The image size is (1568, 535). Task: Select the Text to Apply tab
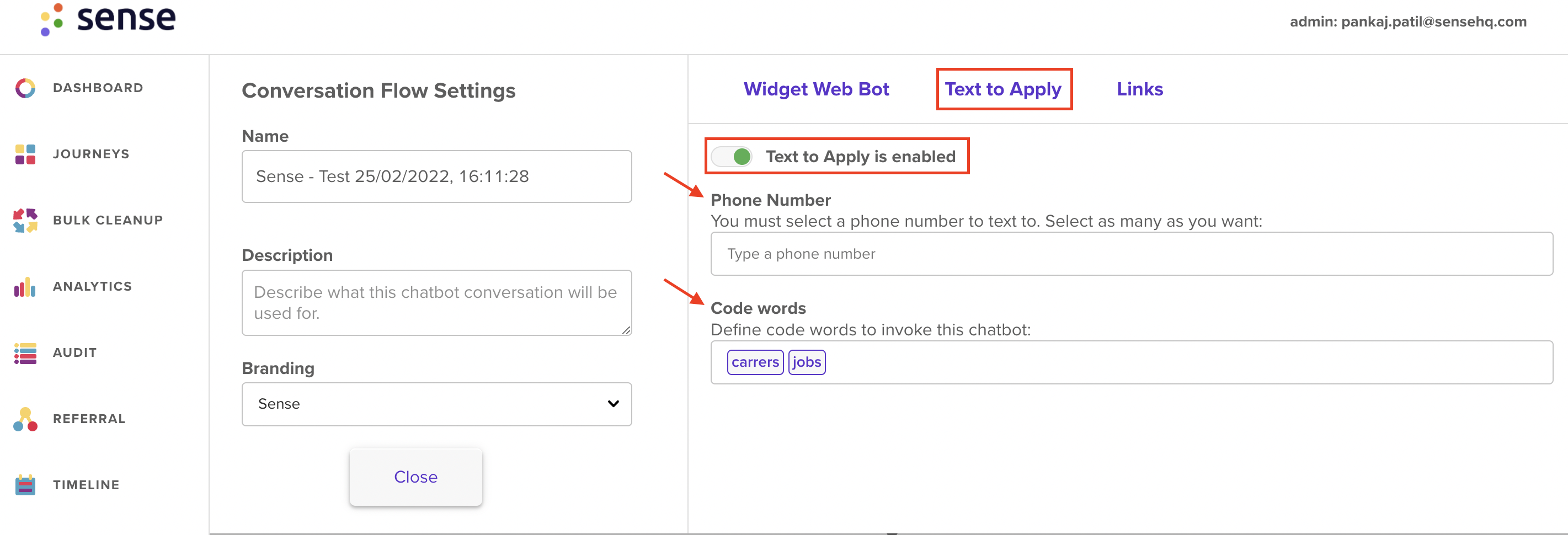pos(1003,89)
